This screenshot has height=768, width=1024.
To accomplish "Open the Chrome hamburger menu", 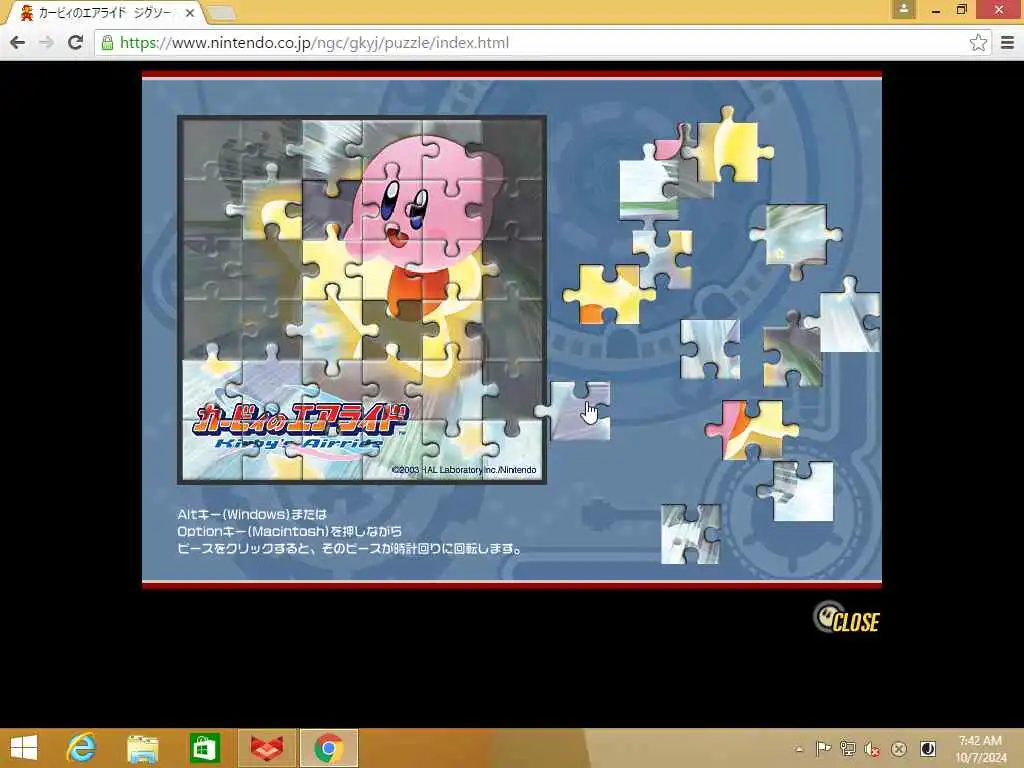I will (1007, 42).
